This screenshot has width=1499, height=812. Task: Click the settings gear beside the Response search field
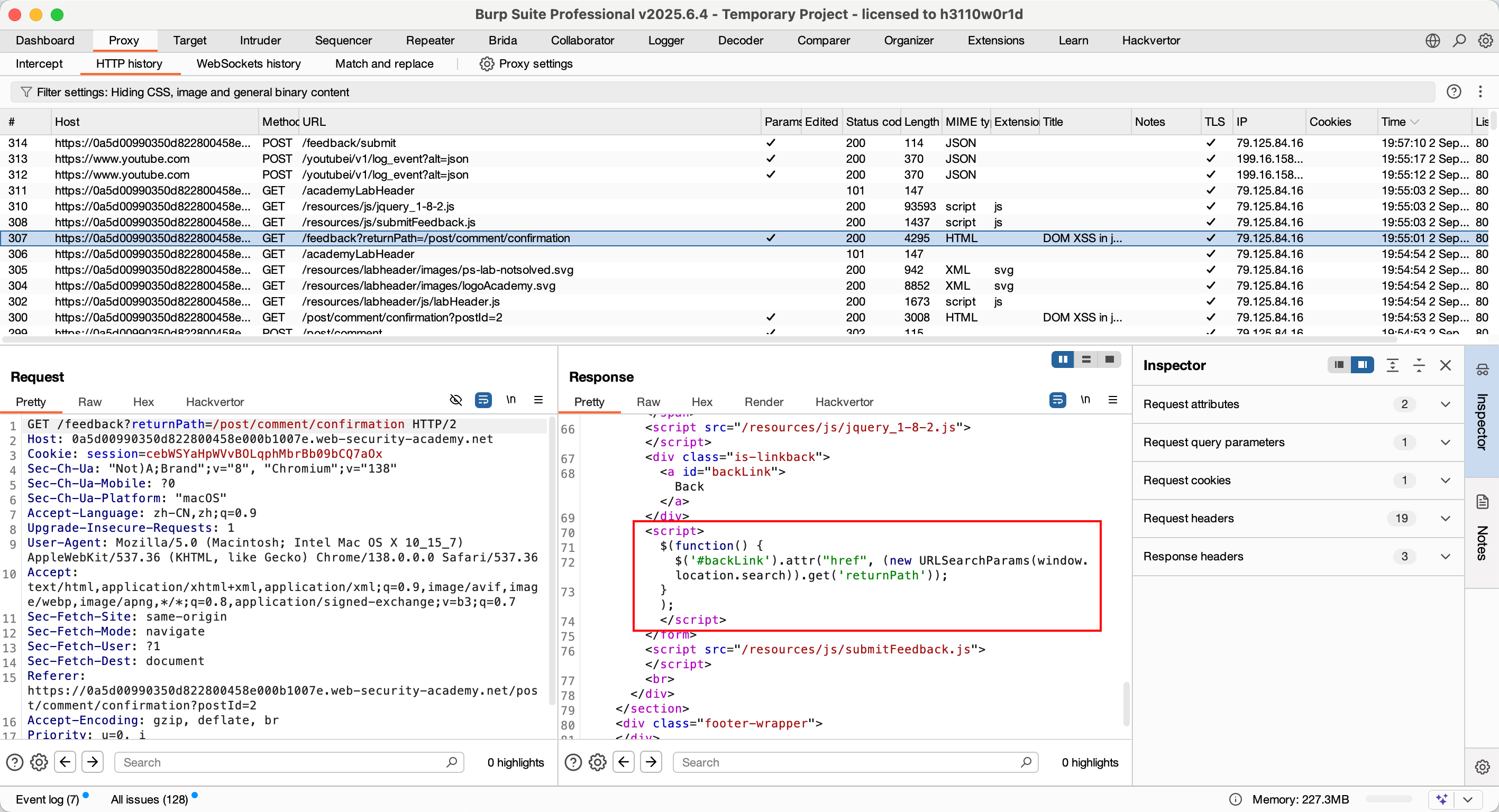(x=597, y=762)
